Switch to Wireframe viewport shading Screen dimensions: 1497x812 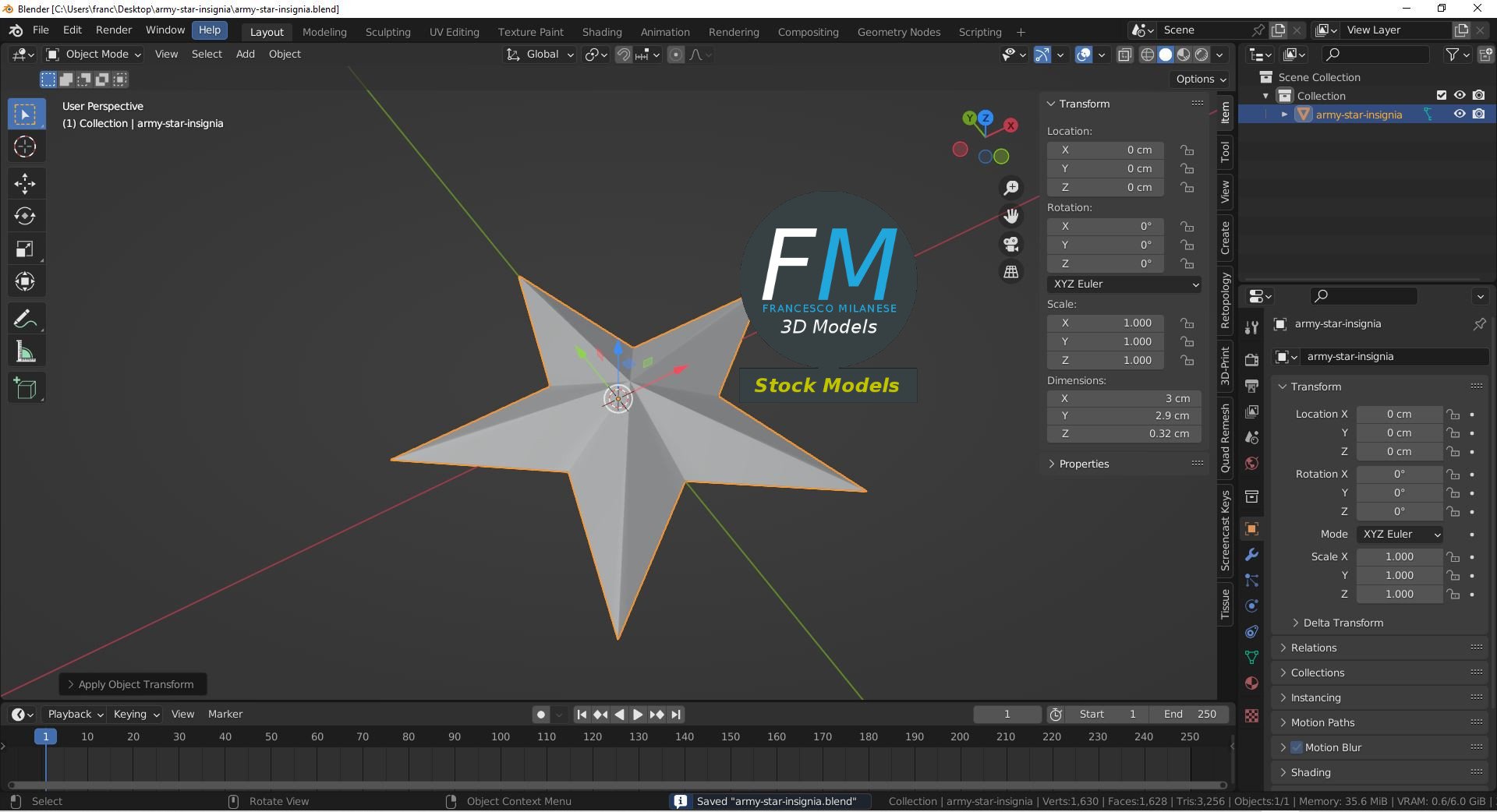(x=1148, y=55)
